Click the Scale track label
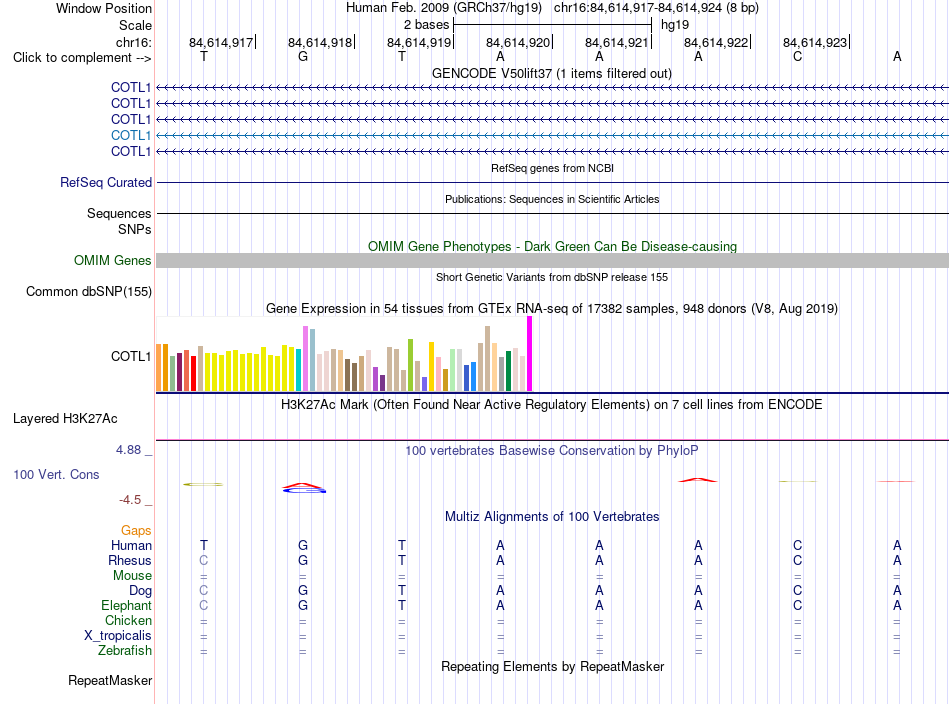The image size is (950, 704). tap(135, 25)
